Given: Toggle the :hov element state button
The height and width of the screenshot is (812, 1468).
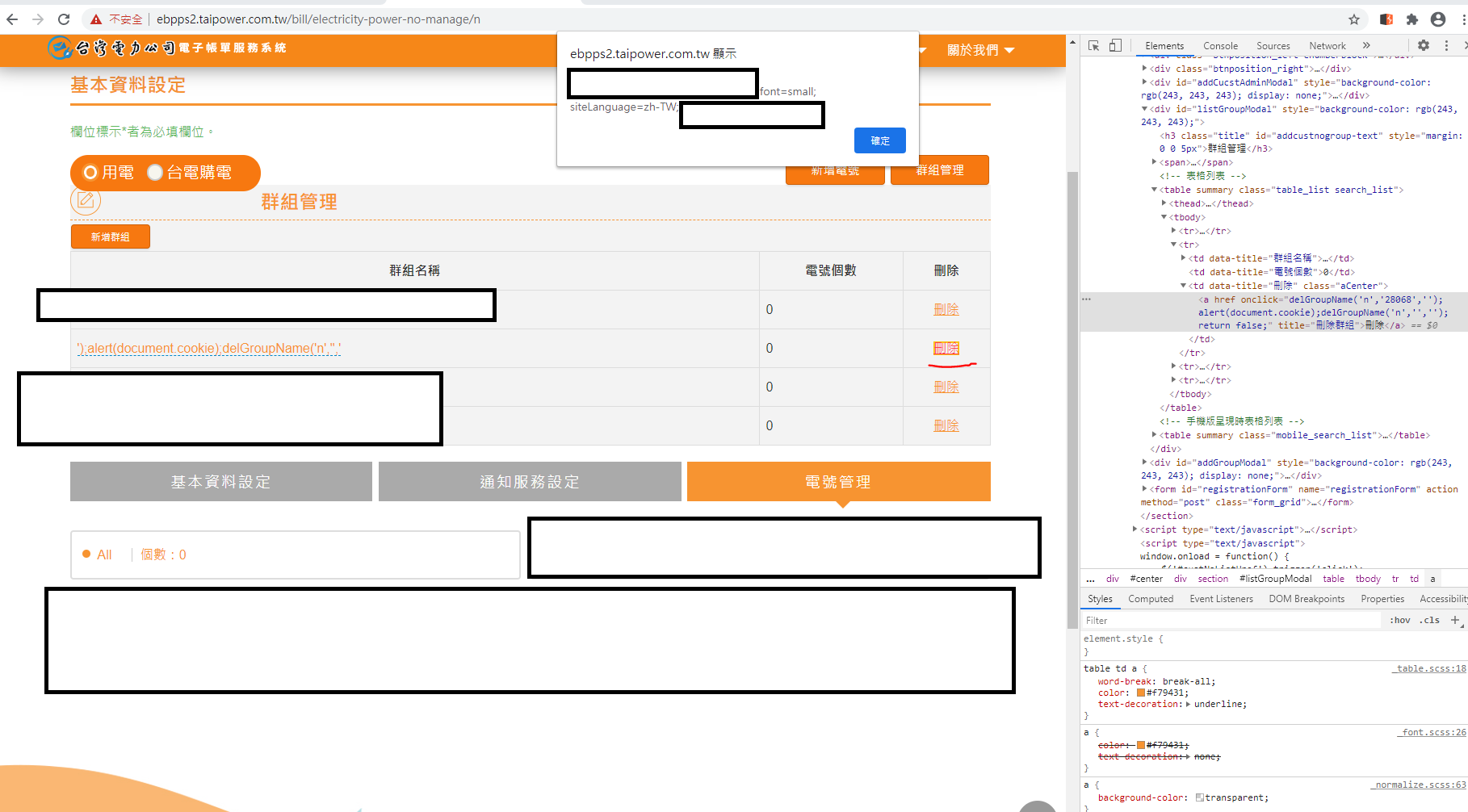Looking at the screenshot, I should (x=1400, y=620).
